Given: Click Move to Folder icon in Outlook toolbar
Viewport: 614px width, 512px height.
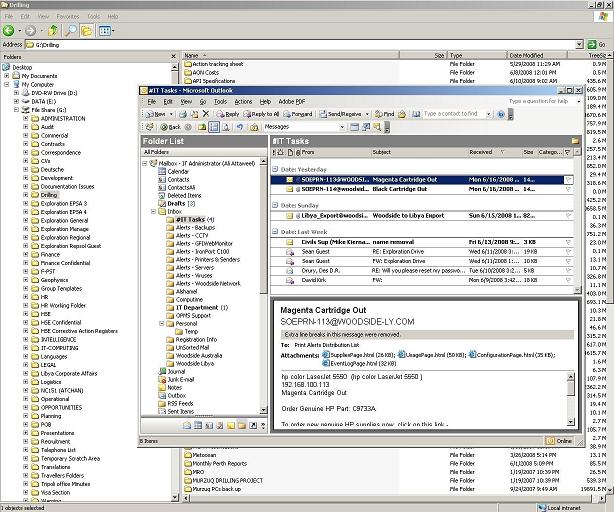Looking at the screenshot, I should [x=194, y=114].
